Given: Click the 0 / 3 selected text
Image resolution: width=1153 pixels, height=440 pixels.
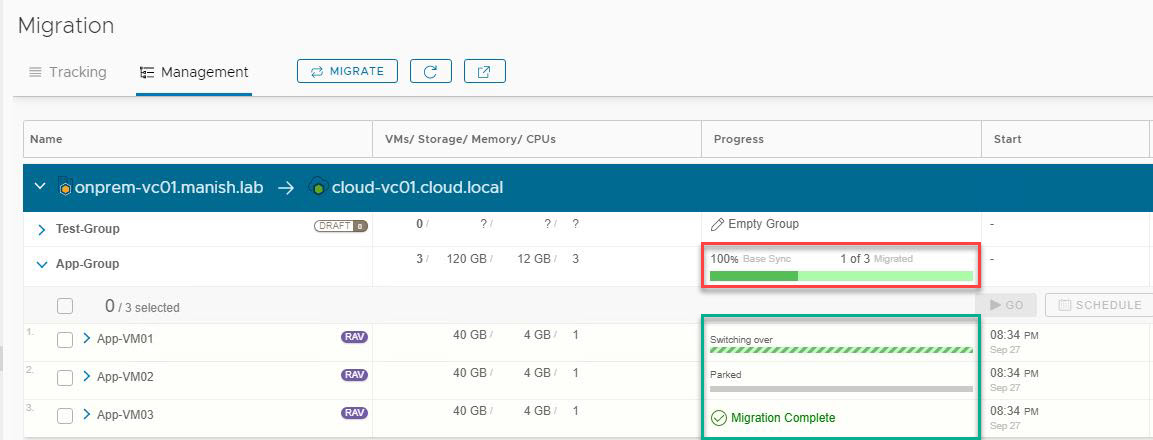Looking at the screenshot, I should coord(142,307).
